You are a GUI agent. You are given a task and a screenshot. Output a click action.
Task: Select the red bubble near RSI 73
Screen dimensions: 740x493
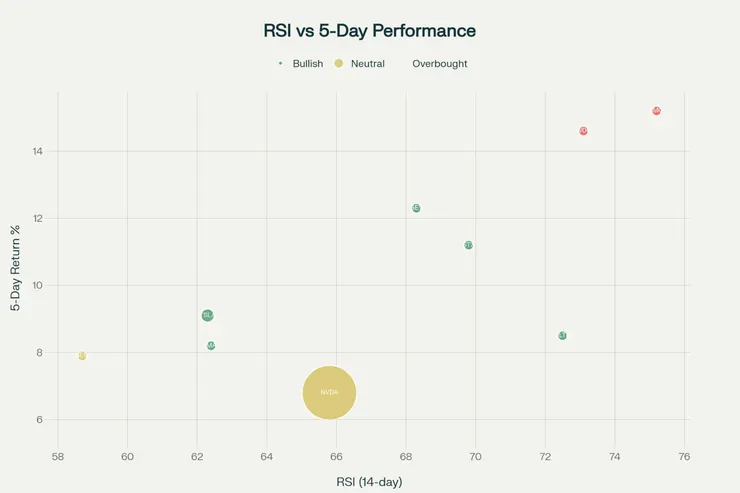(x=583, y=131)
